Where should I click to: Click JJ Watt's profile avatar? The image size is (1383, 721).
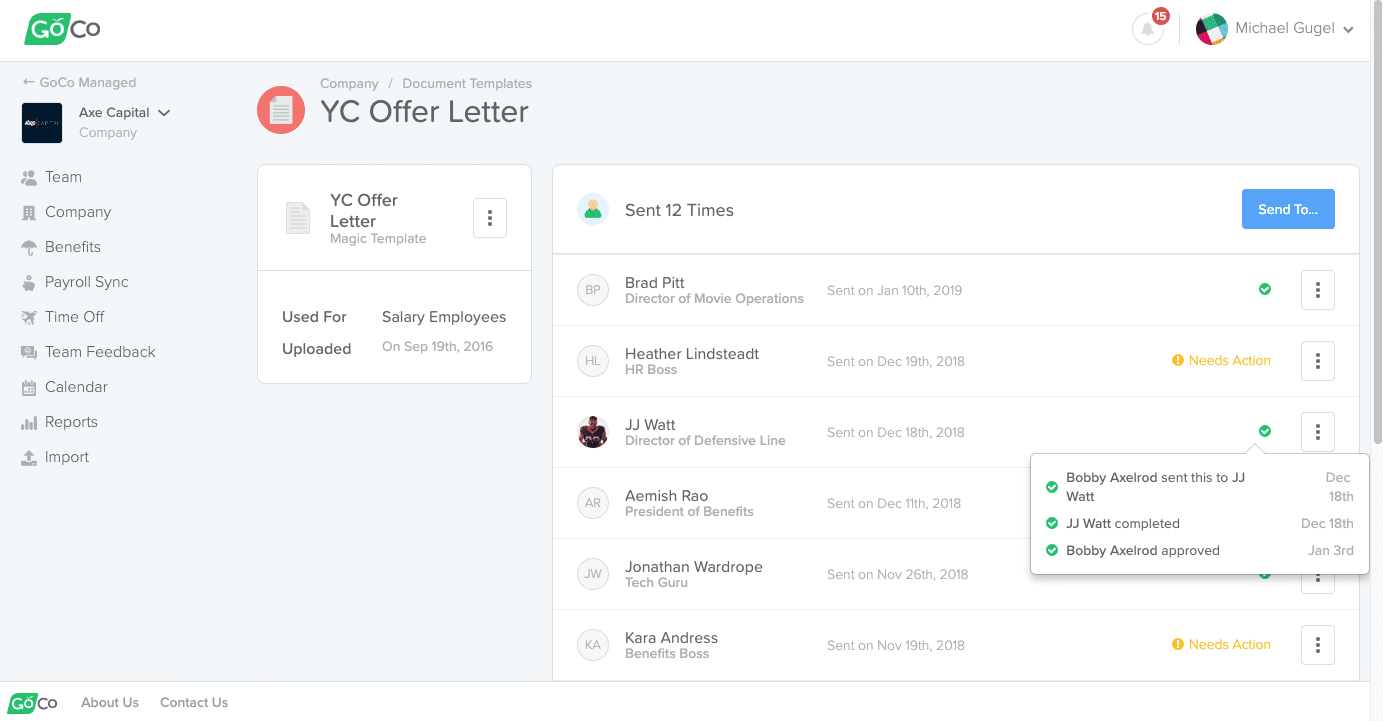tap(593, 431)
